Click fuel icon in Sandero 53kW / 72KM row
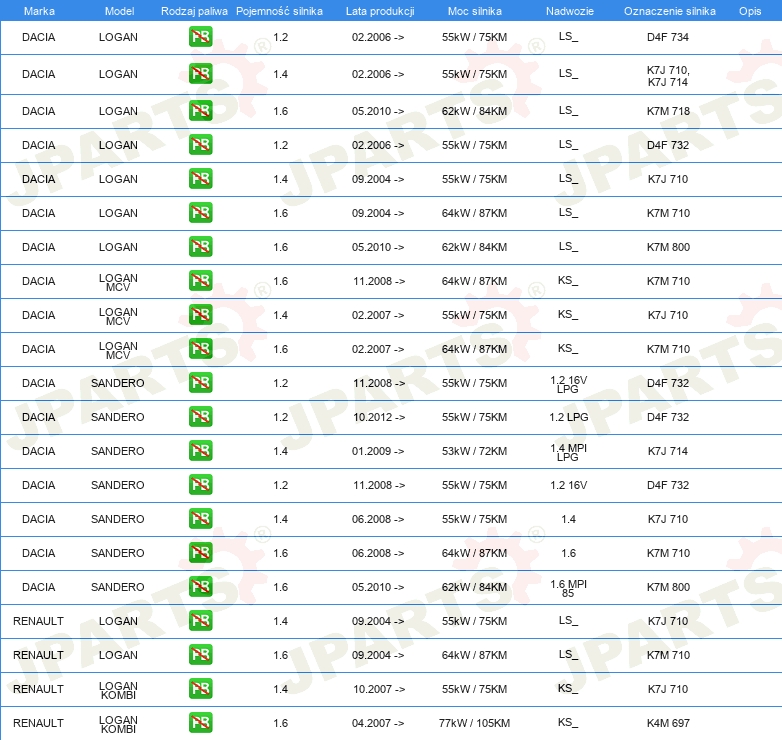The image size is (782, 740). 200,450
